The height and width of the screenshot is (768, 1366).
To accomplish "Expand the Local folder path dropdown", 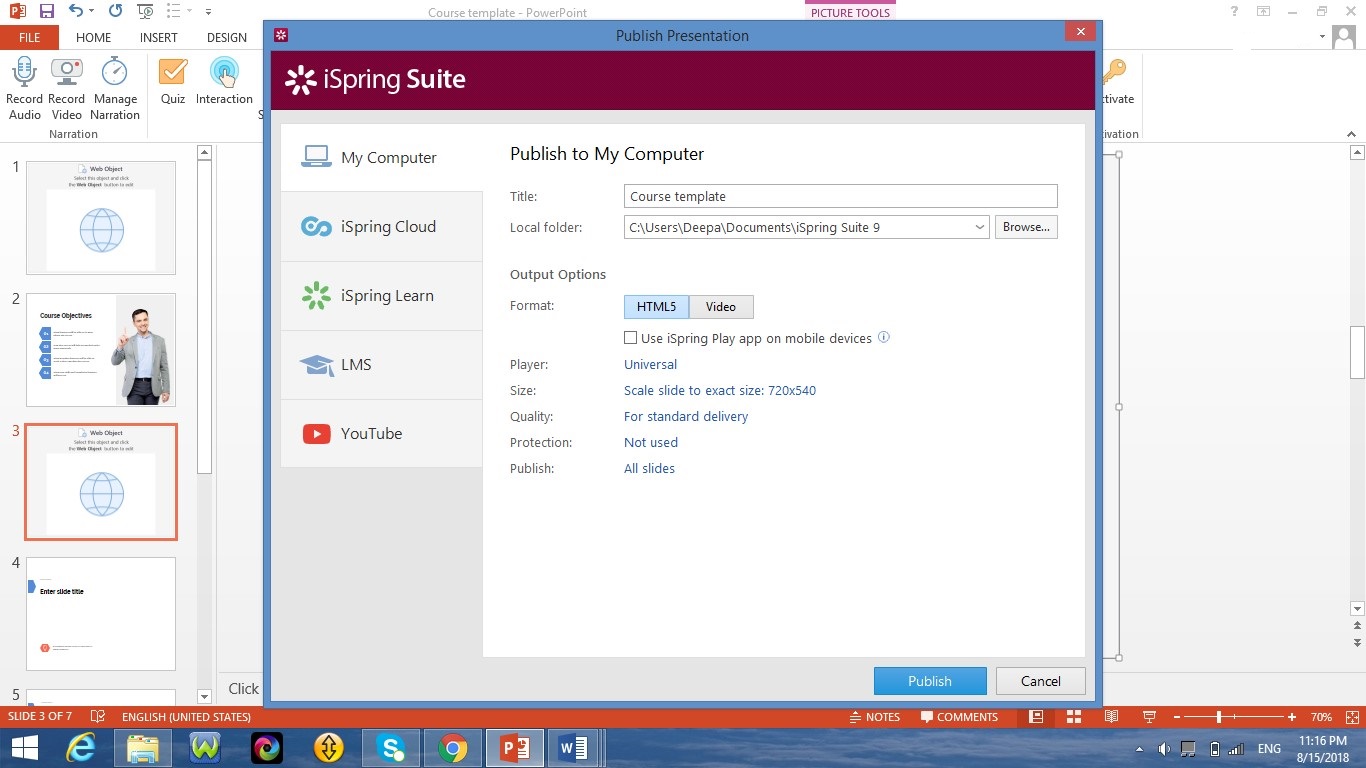I will pos(979,227).
